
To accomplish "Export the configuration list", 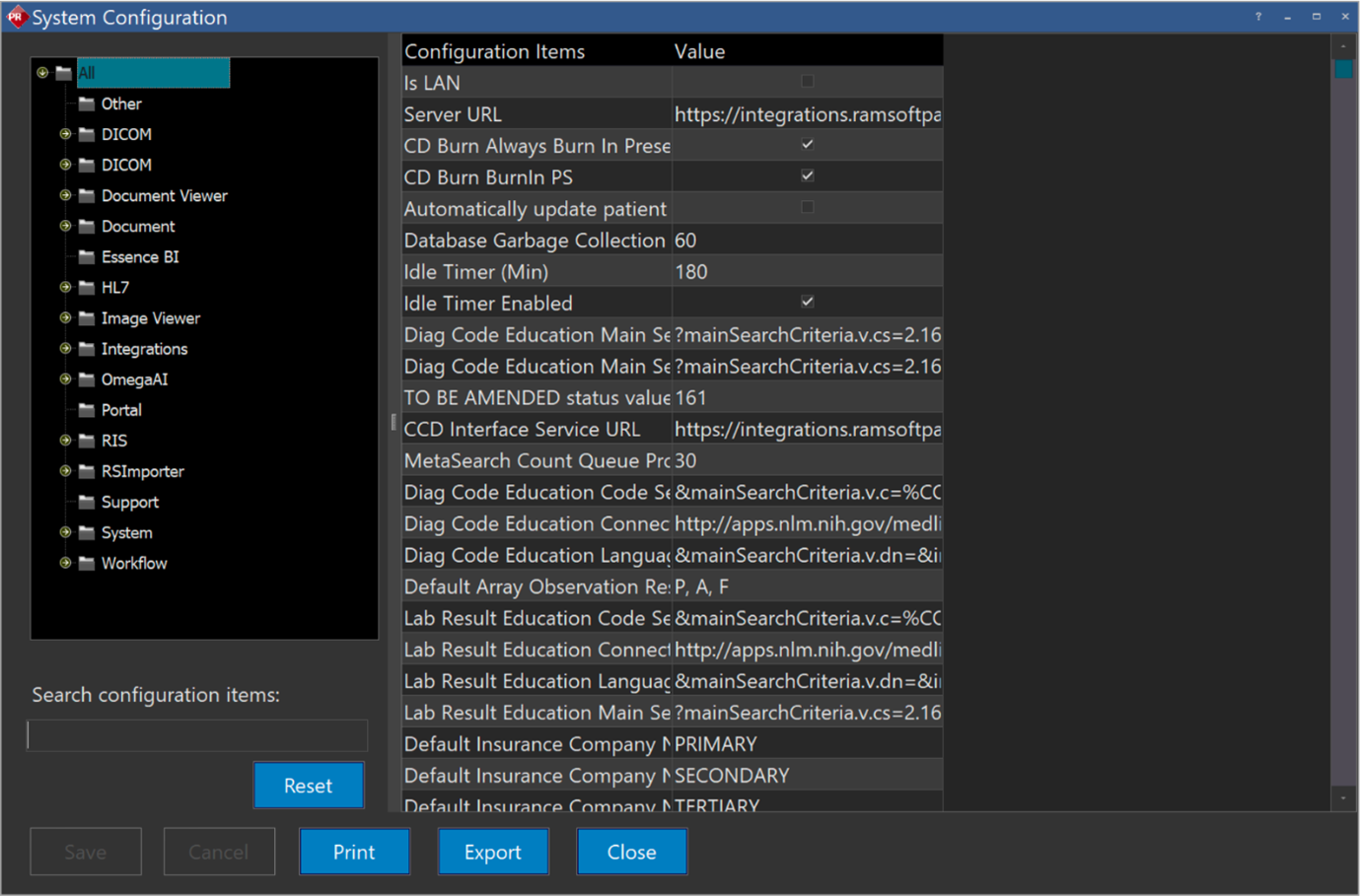I will click(x=493, y=851).
